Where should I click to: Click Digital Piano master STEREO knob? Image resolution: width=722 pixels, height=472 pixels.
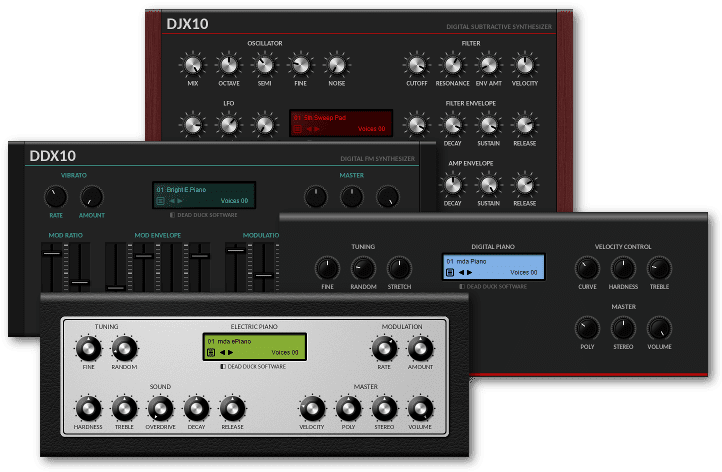coord(623,328)
